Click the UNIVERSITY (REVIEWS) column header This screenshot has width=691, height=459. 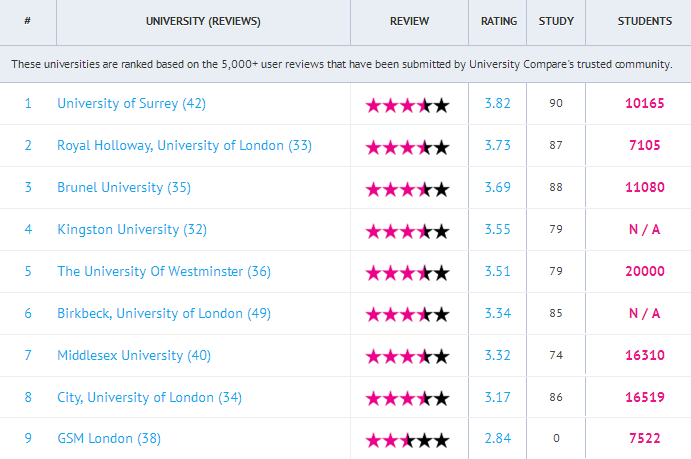[203, 21]
